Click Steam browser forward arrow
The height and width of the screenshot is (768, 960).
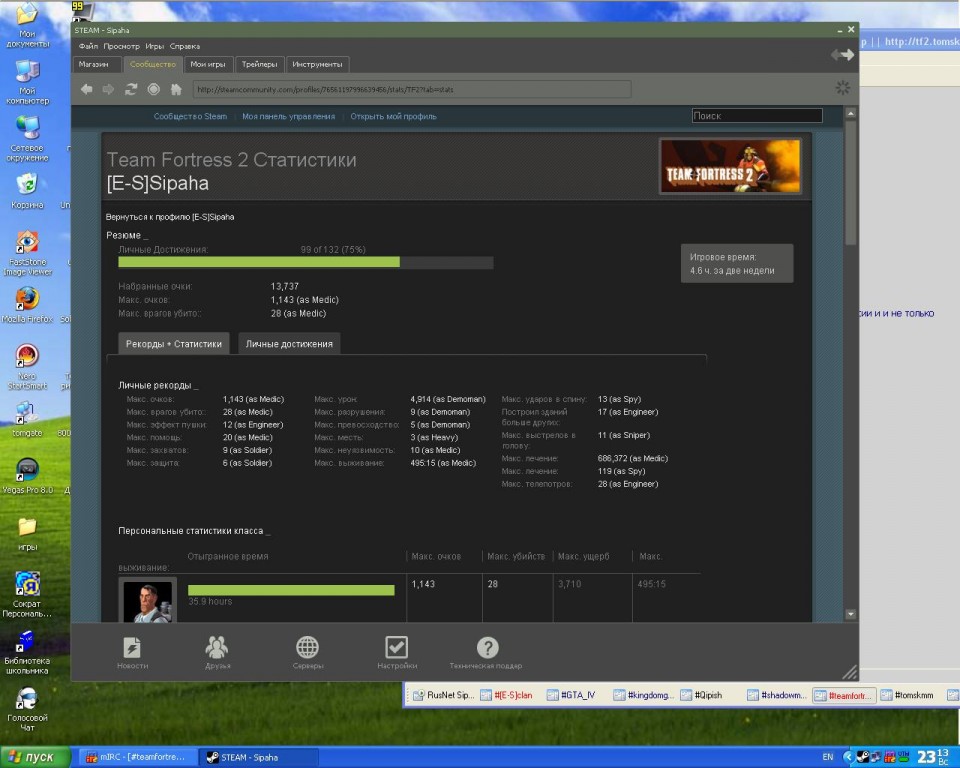[108, 89]
